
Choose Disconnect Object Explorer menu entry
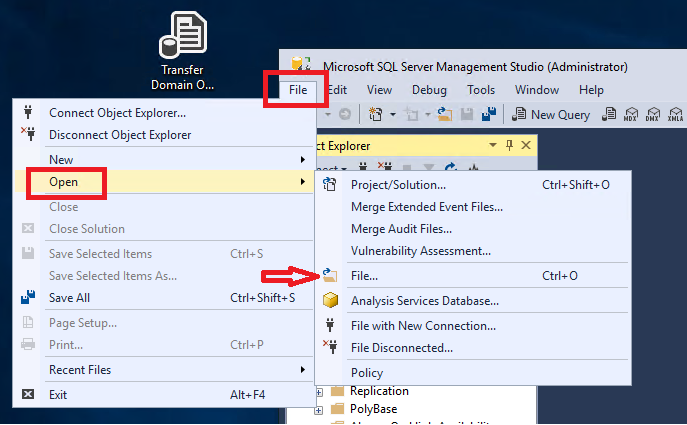pos(164,135)
